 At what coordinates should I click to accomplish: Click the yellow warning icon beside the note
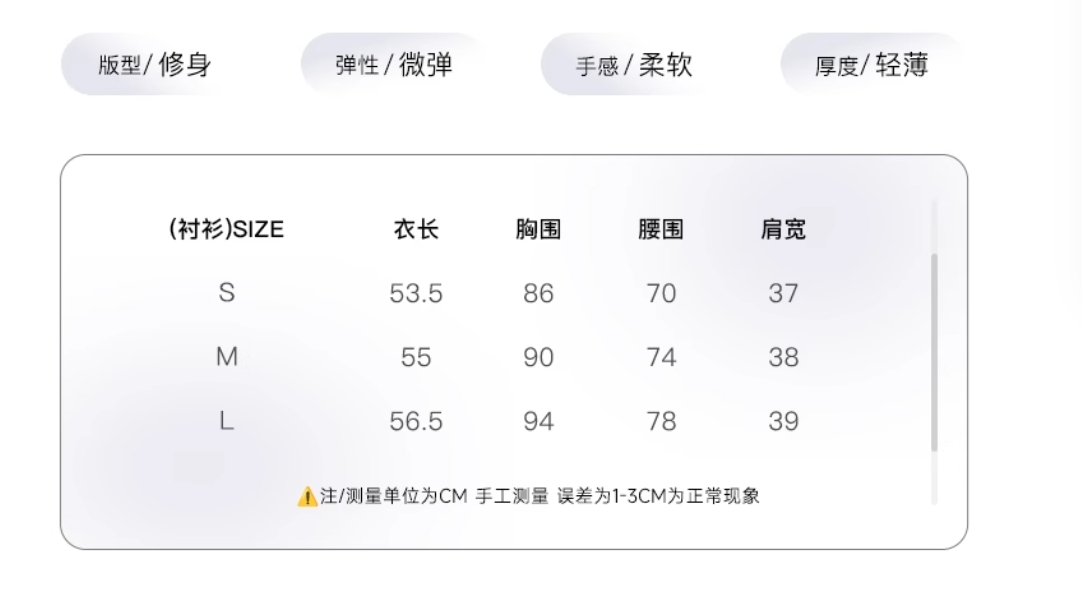[308, 496]
